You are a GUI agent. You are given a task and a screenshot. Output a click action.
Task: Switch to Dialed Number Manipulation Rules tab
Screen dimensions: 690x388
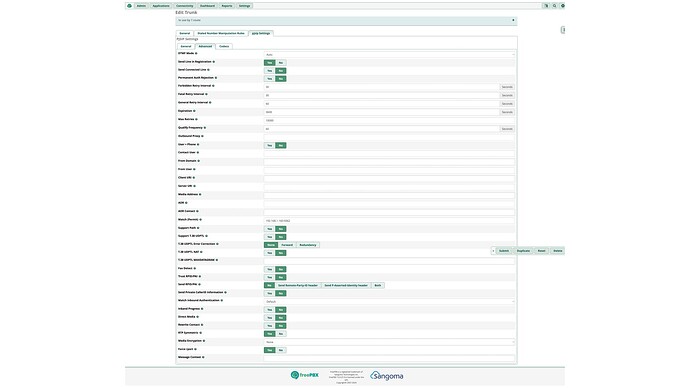pos(221,33)
